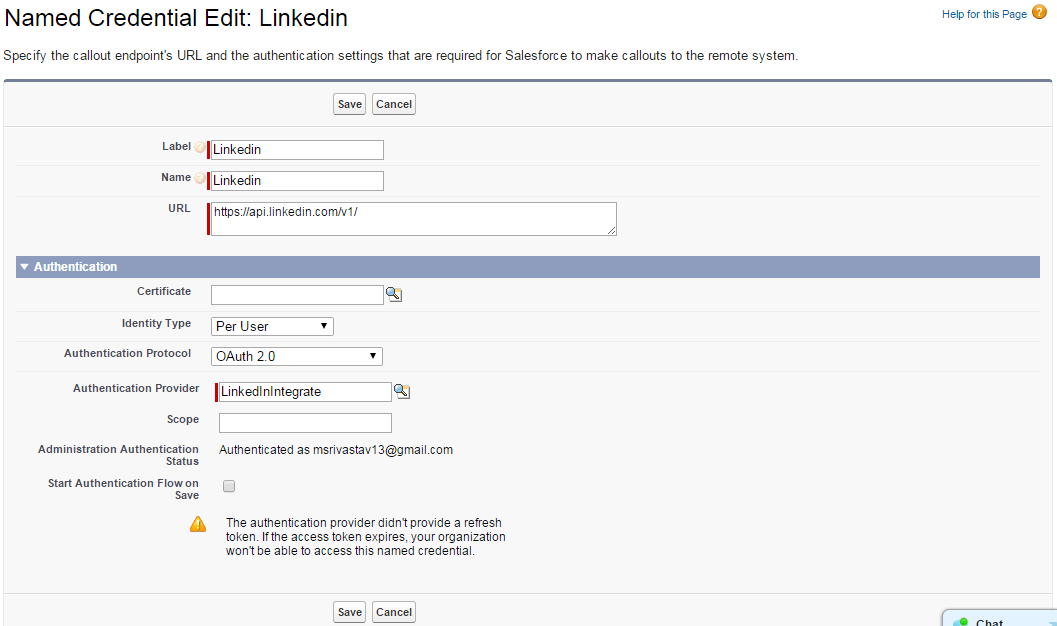Click the info icon beside Label

(x=200, y=148)
